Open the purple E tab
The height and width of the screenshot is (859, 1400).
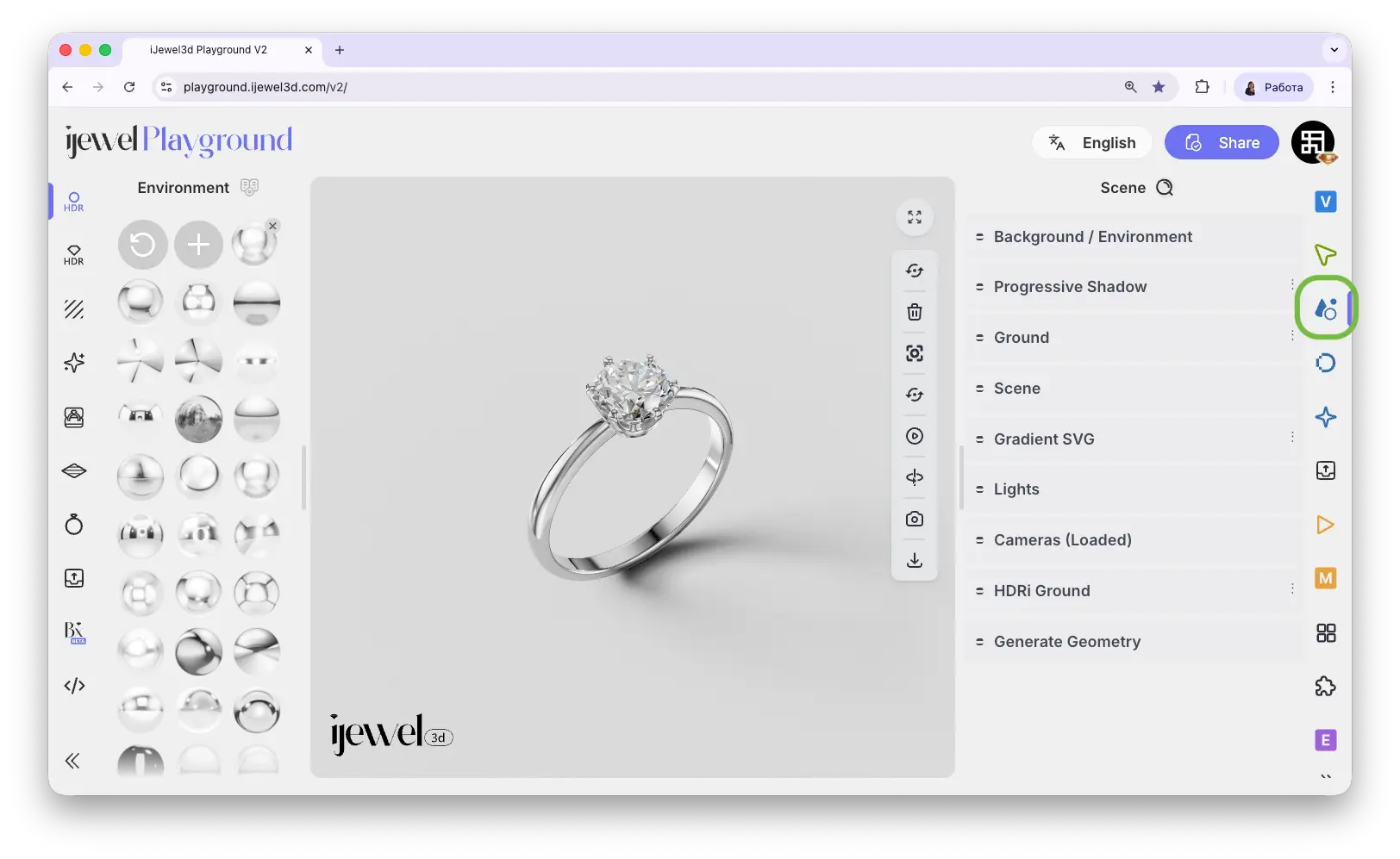pos(1326,740)
